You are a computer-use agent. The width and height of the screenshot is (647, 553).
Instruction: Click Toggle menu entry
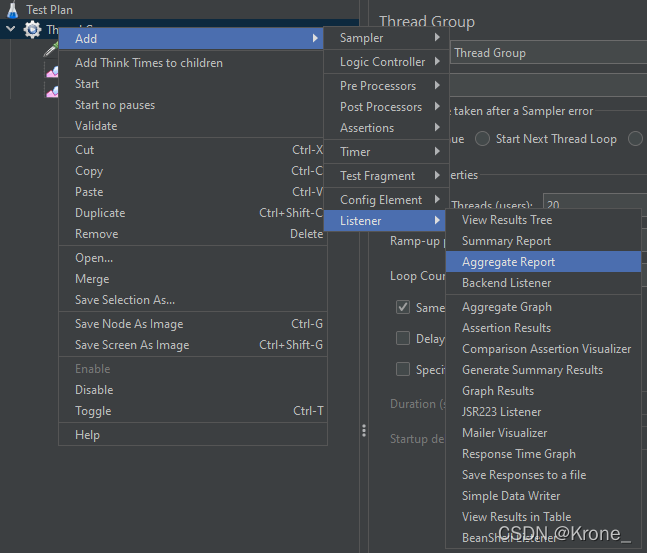pyautogui.click(x=193, y=411)
